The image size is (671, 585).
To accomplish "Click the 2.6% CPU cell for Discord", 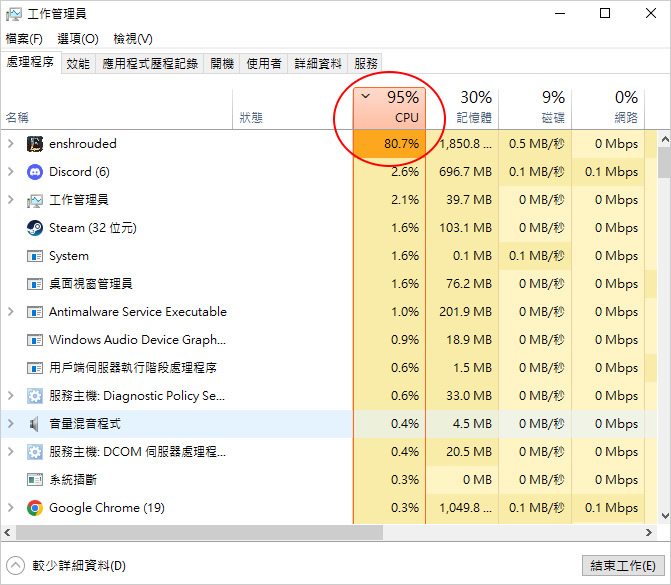I will click(x=389, y=172).
